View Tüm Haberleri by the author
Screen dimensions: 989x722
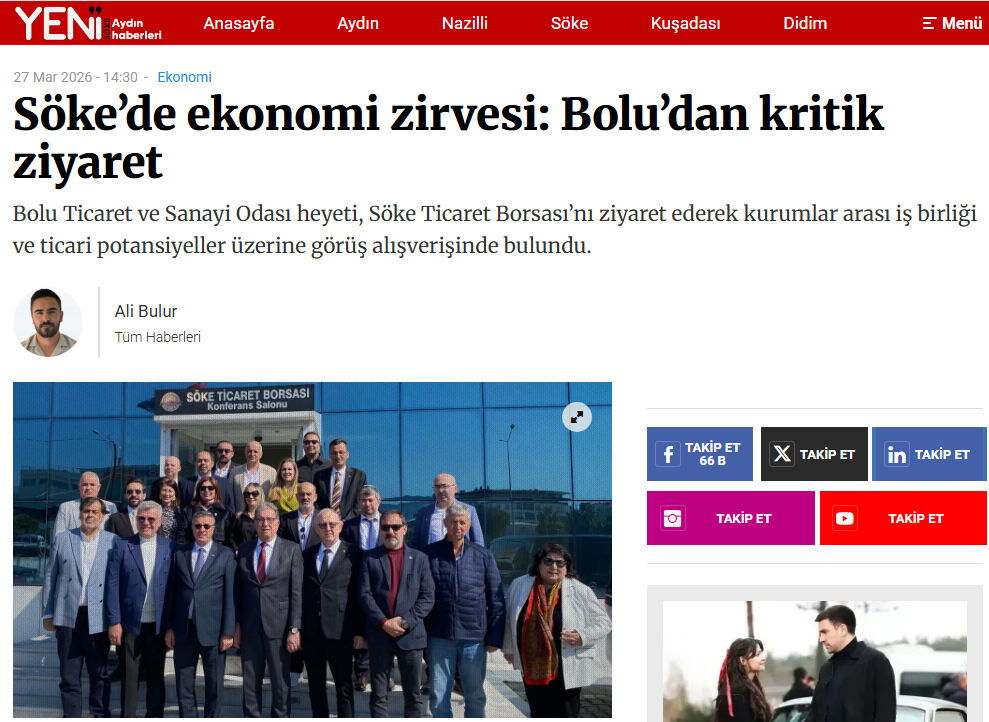(158, 337)
